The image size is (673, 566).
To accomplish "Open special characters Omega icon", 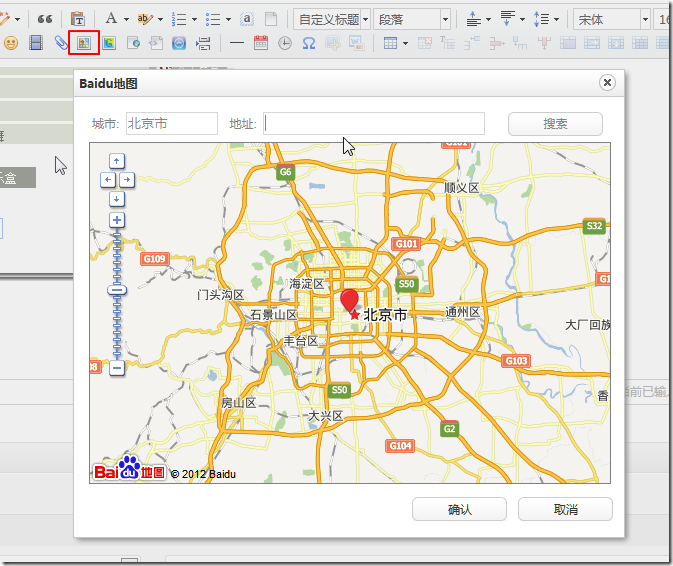I will pos(309,43).
